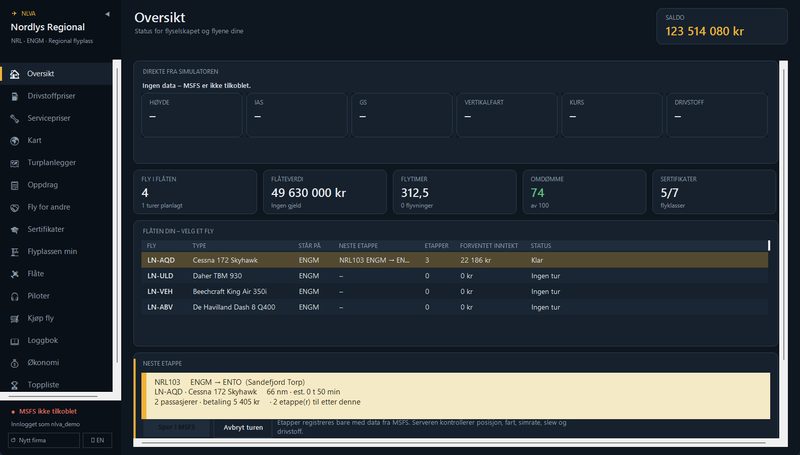The image size is (800, 455).
Task: Click the Kart globe icon
Action: (15, 141)
